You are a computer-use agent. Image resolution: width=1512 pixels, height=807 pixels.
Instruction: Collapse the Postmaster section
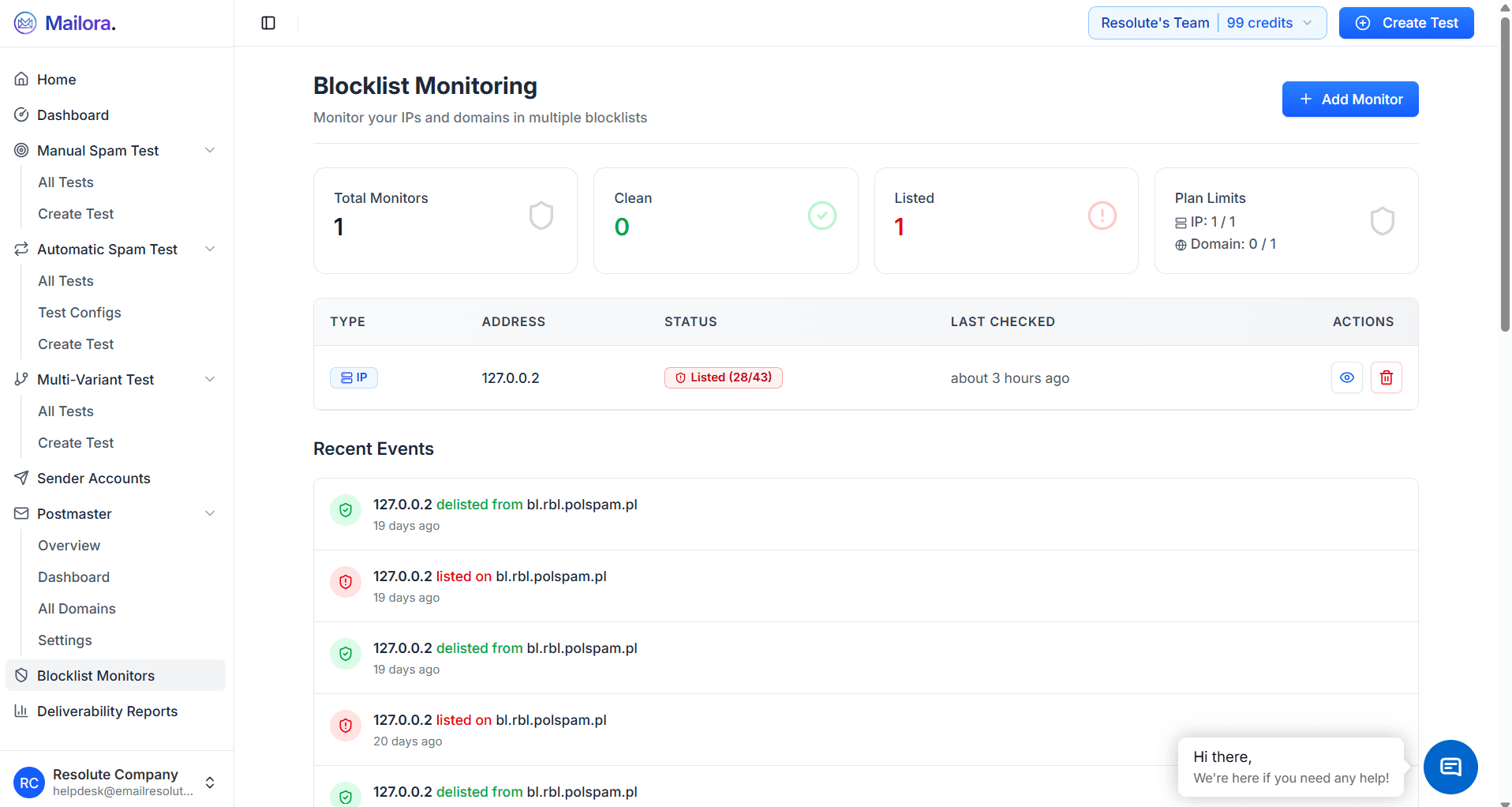click(x=209, y=513)
